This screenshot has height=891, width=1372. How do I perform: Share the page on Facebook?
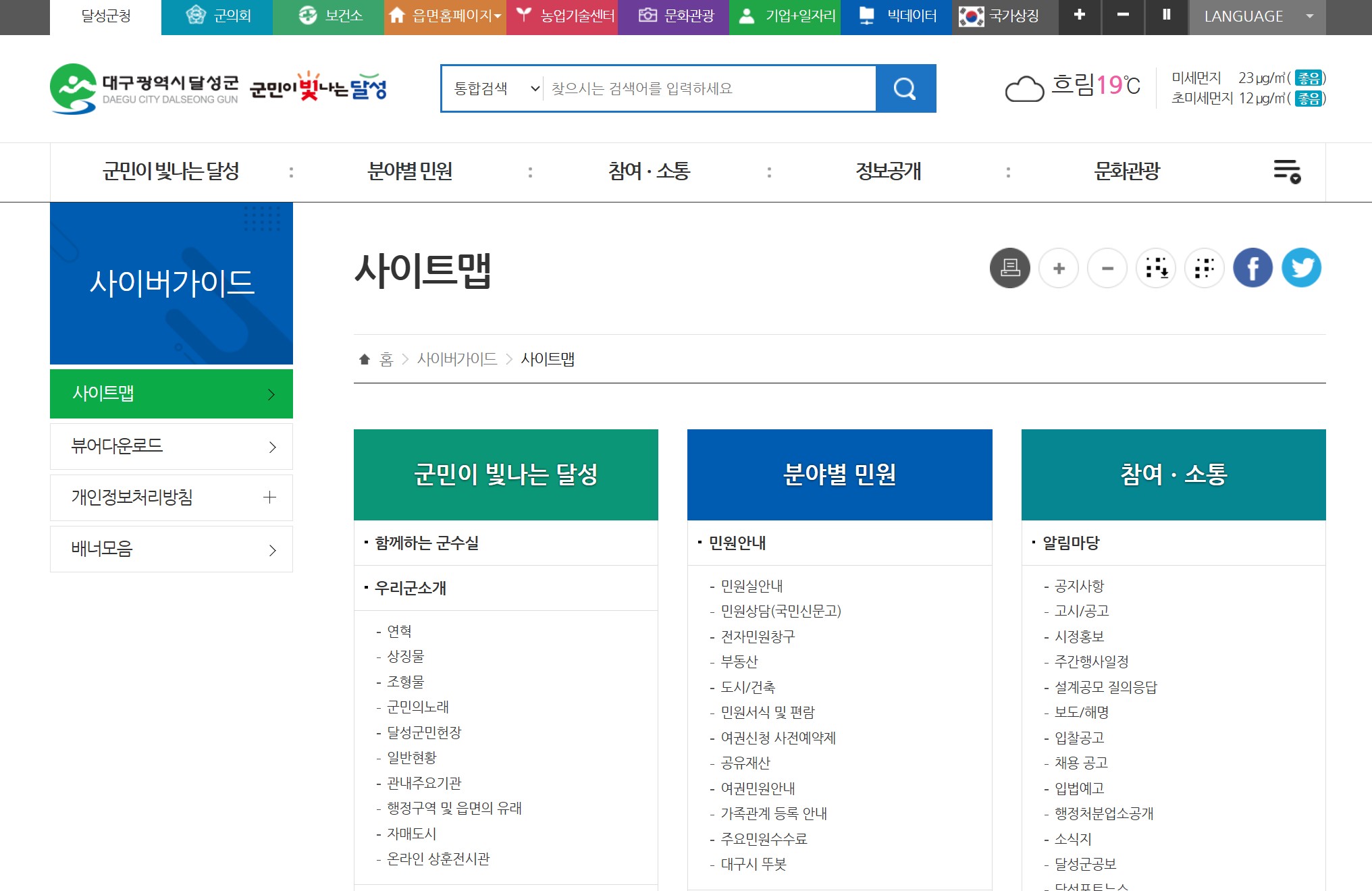point(1252,268)
